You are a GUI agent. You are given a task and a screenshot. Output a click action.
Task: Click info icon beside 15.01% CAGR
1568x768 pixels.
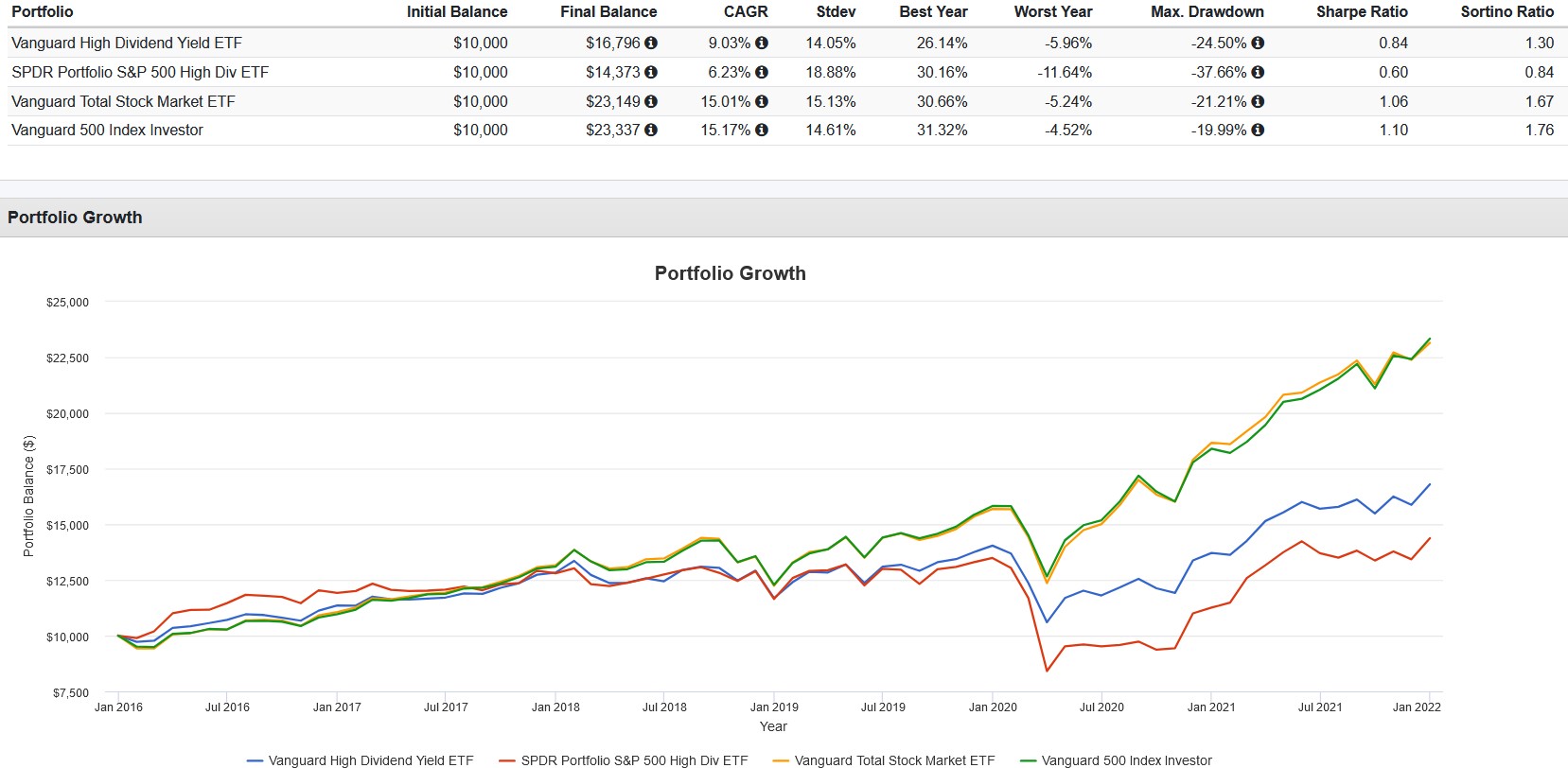click(762, 101)
